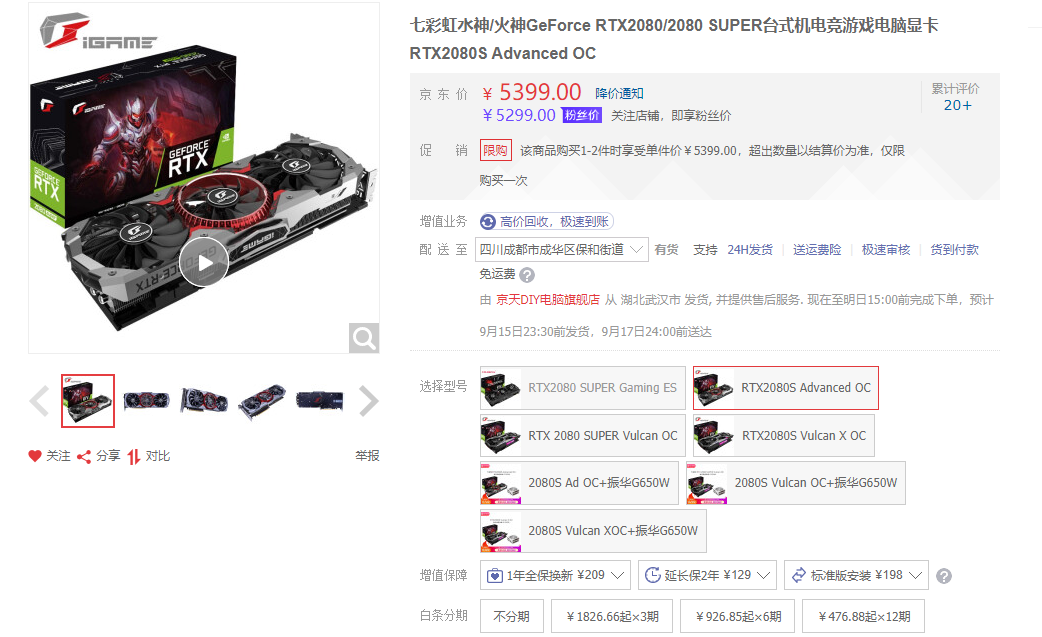This screenshot has height=637, width=1042.
Task: Select RTX2080S Vulcan X OC model
Action: (783, 436)
